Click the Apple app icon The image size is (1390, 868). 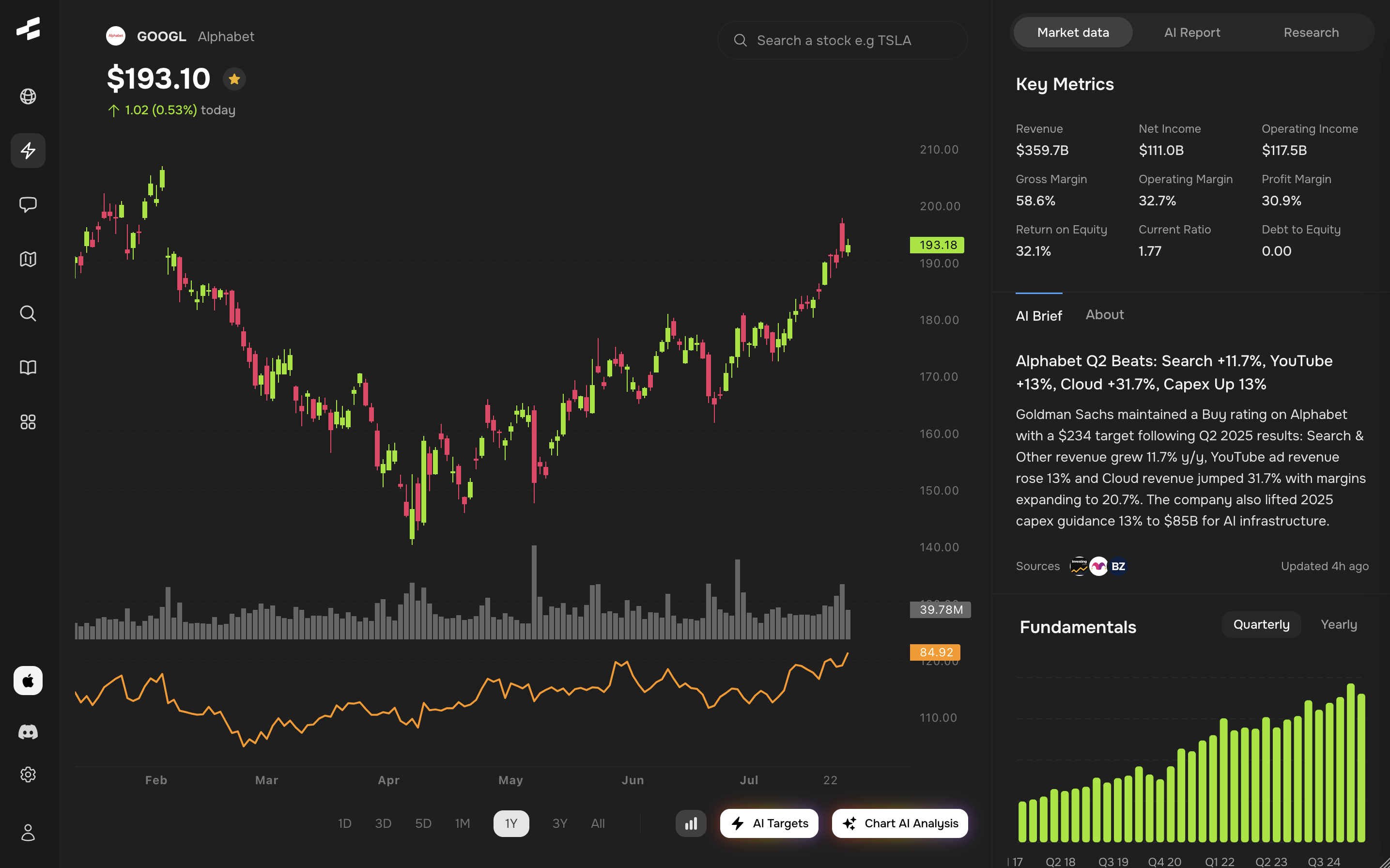pyautogui.click(x=28, y=681)
